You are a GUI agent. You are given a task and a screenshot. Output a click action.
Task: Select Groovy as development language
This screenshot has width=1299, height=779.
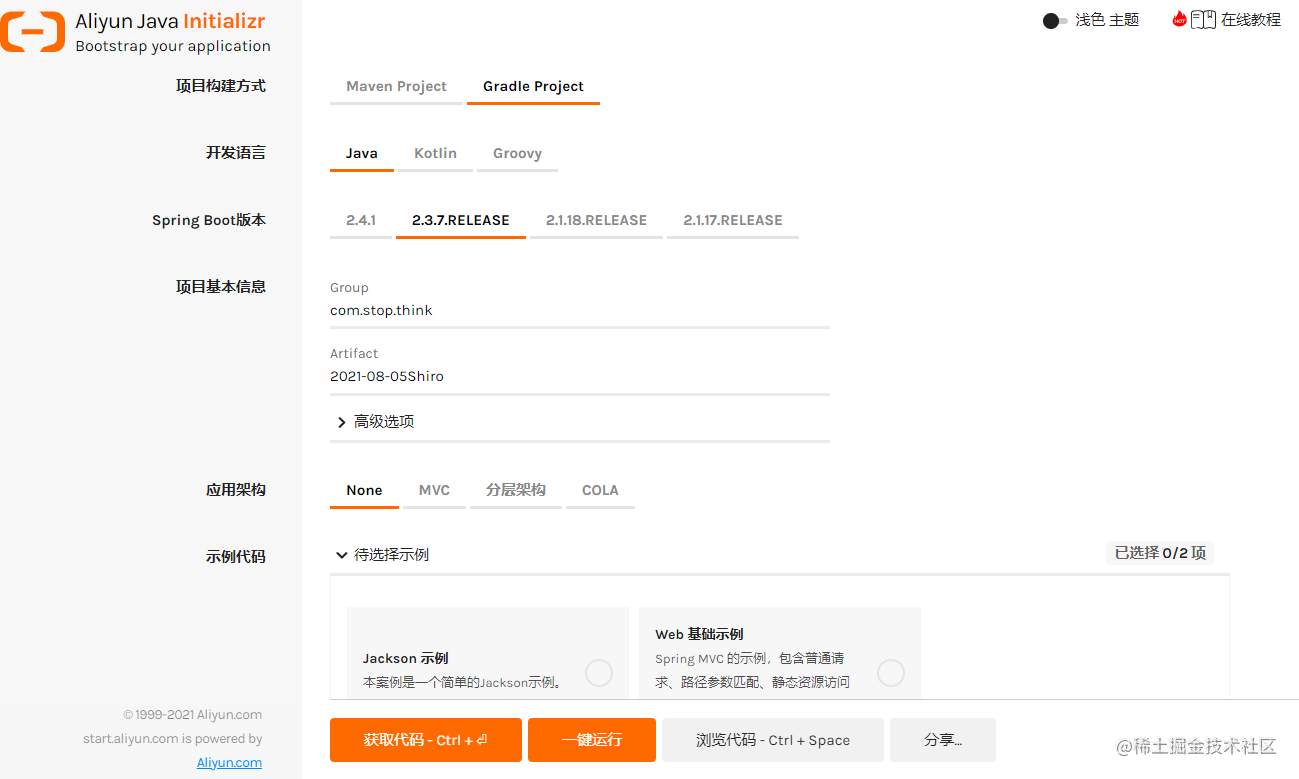click(517, 152)
